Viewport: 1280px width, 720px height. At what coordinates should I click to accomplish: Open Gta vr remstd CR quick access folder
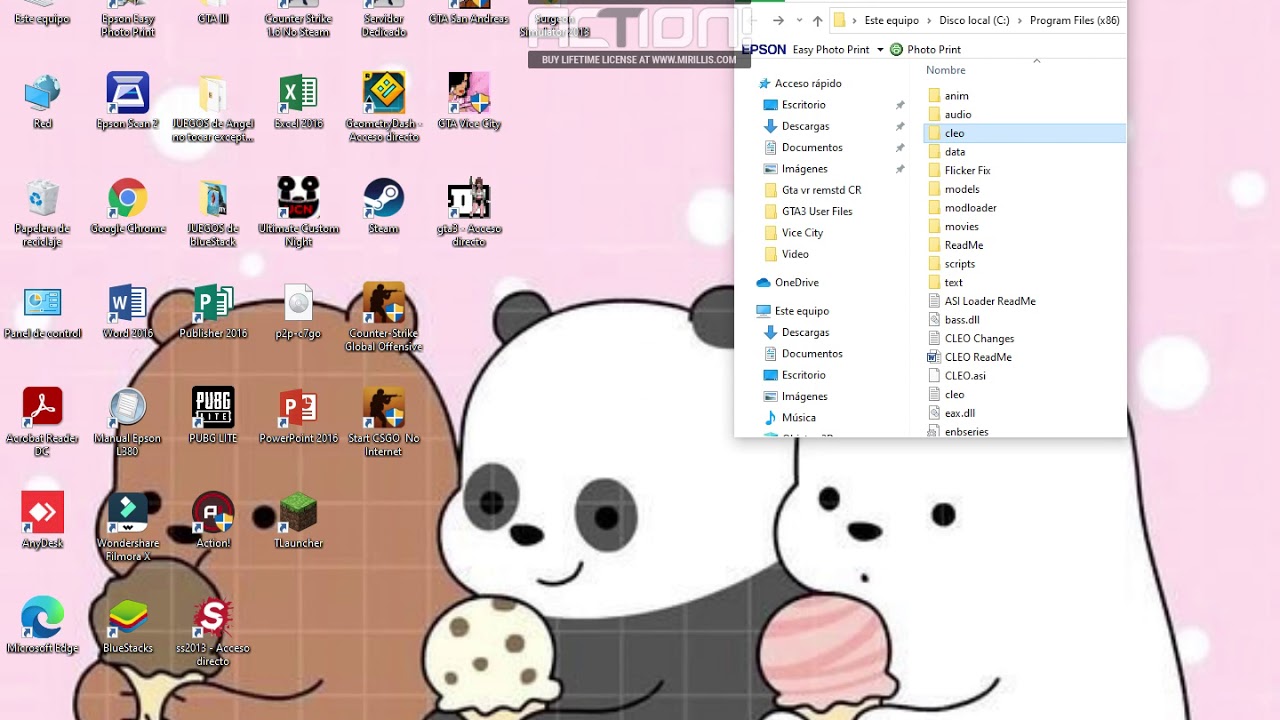point(821,190)
